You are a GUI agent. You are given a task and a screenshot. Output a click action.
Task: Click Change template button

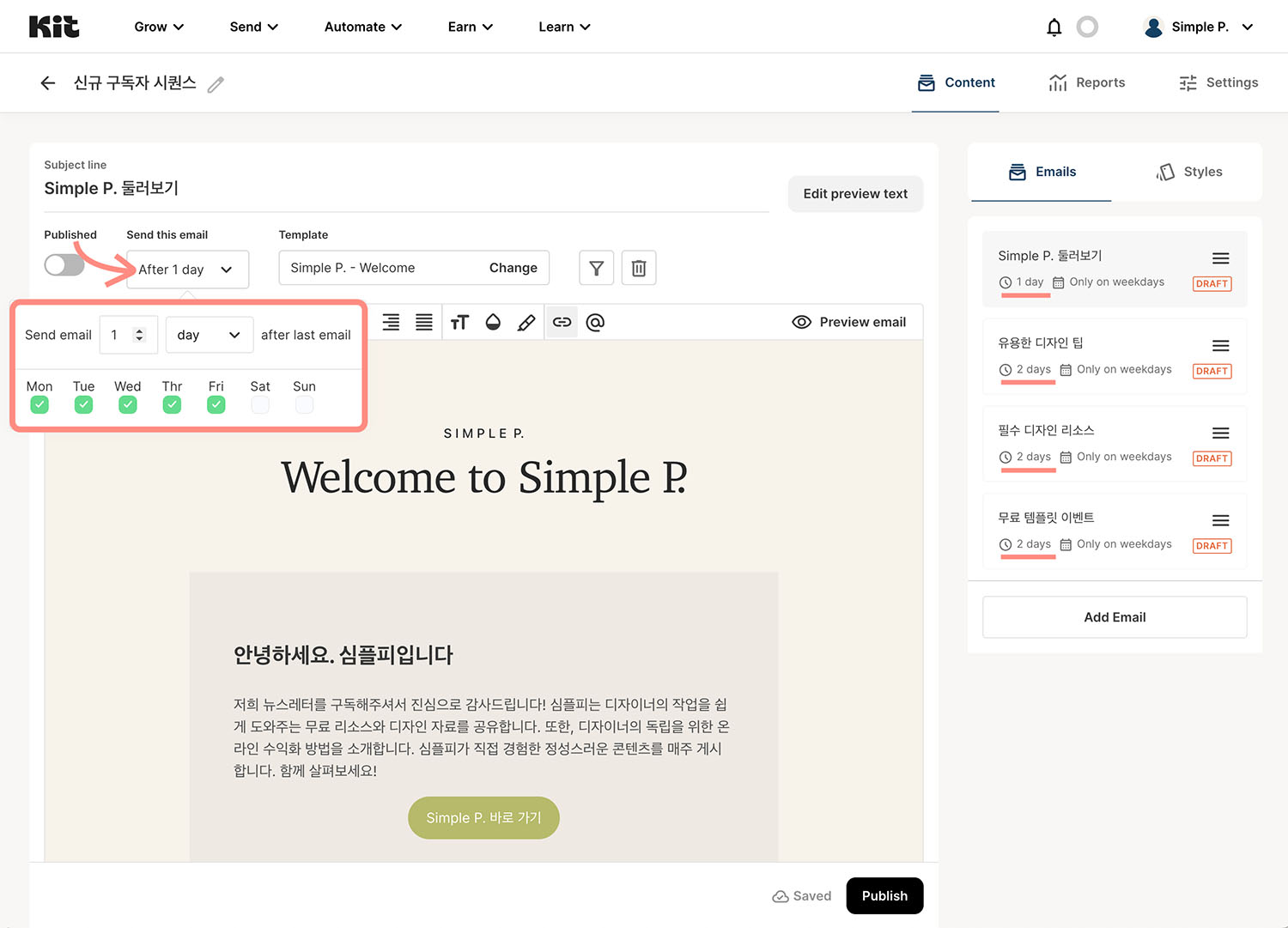[x=513, y=268]
